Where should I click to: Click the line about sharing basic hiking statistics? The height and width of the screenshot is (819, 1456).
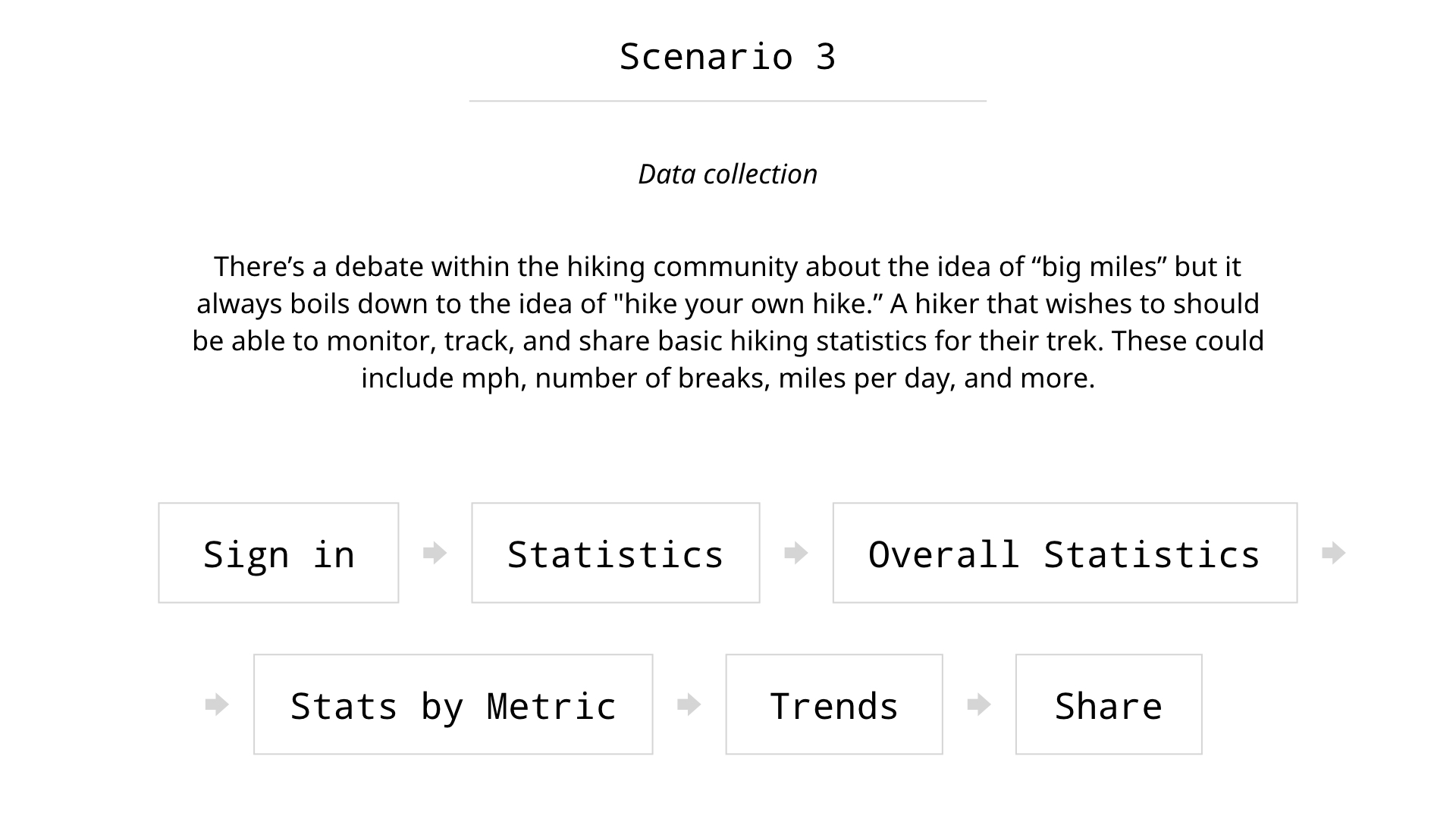click(728, 341)
